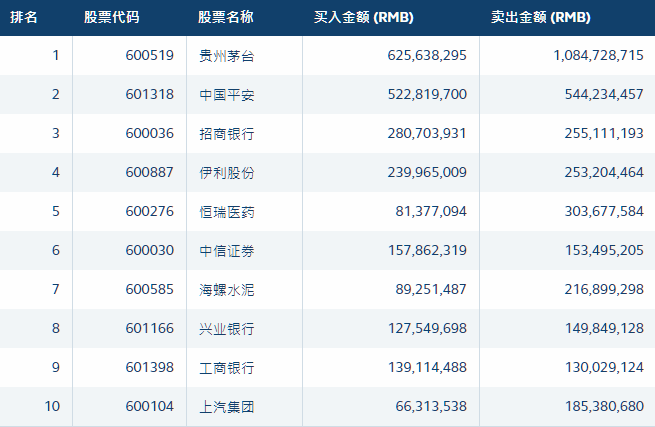Click buy amount 157,862,319
Image resolution: width=655 pixels, height=427 pixels.
click(427, 250)
